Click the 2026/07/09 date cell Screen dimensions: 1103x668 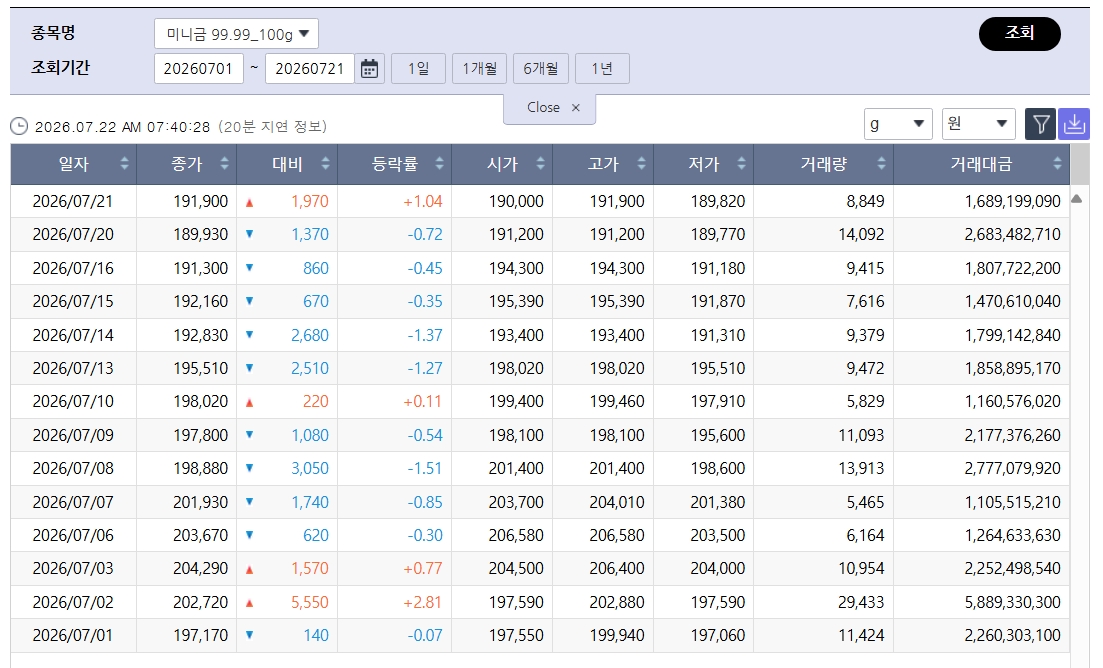pos(73,435)
